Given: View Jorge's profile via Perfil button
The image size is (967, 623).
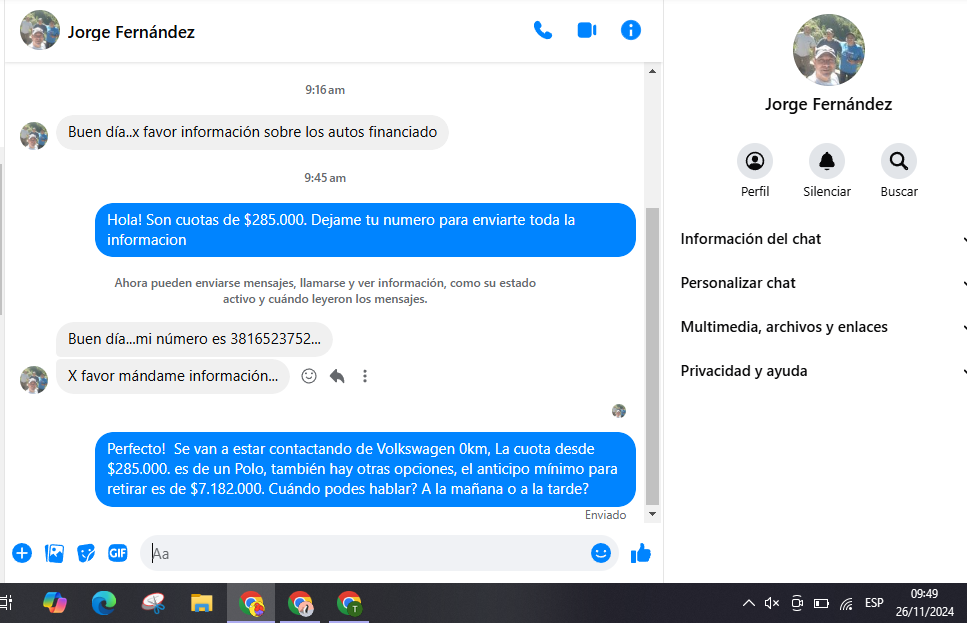Looking at the screenshot, I should click(755, 161).
